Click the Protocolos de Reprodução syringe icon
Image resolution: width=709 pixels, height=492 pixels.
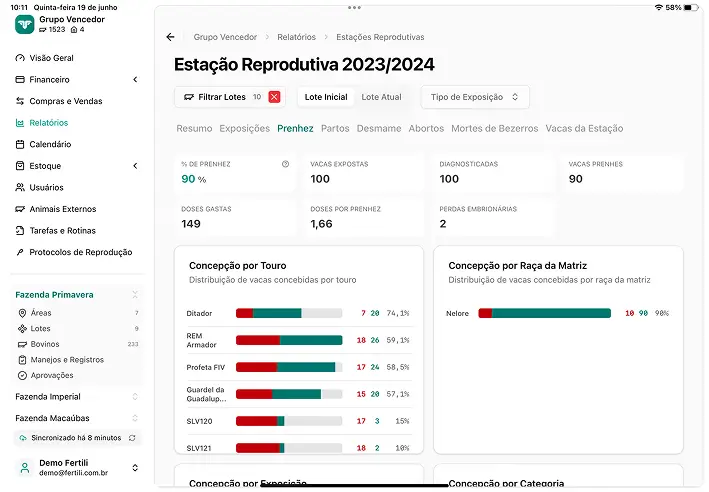(20, 252)
